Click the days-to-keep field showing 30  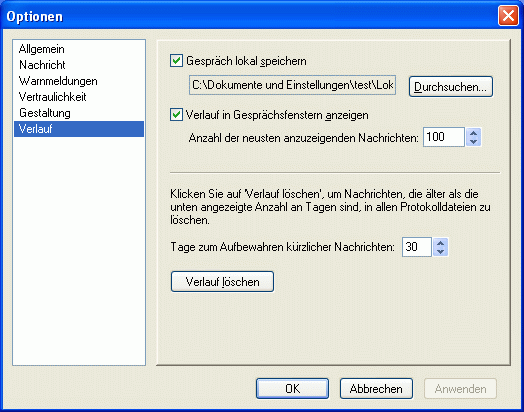[x=417, y=247]
